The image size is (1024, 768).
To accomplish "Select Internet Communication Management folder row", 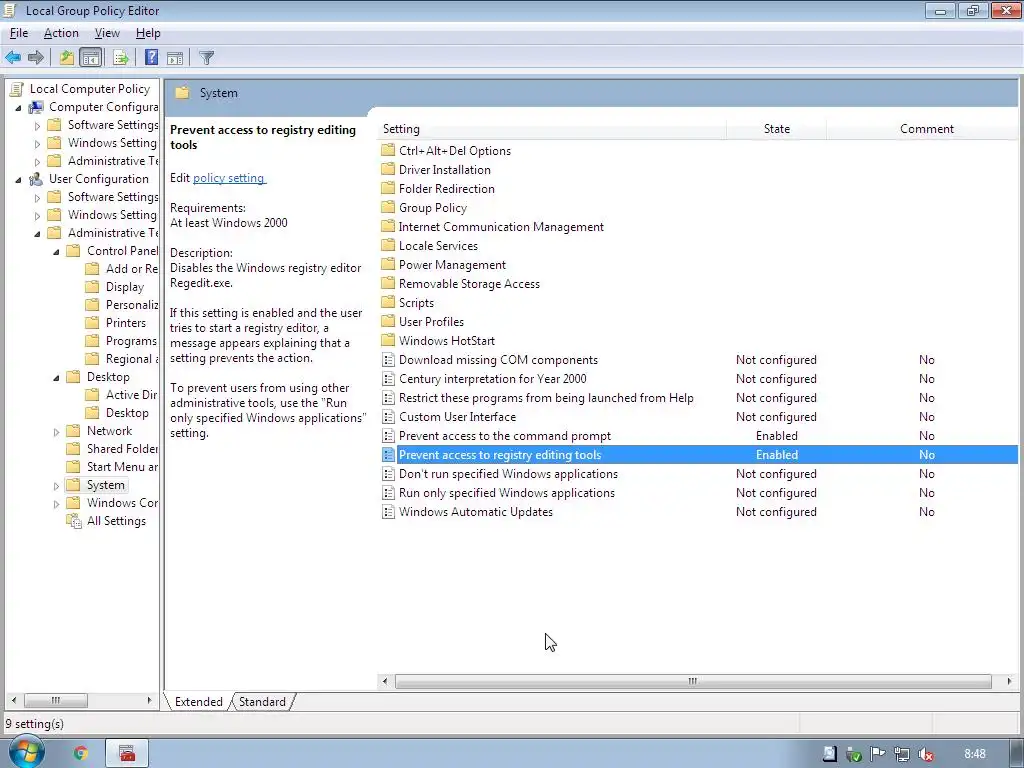I will (699, 227).
